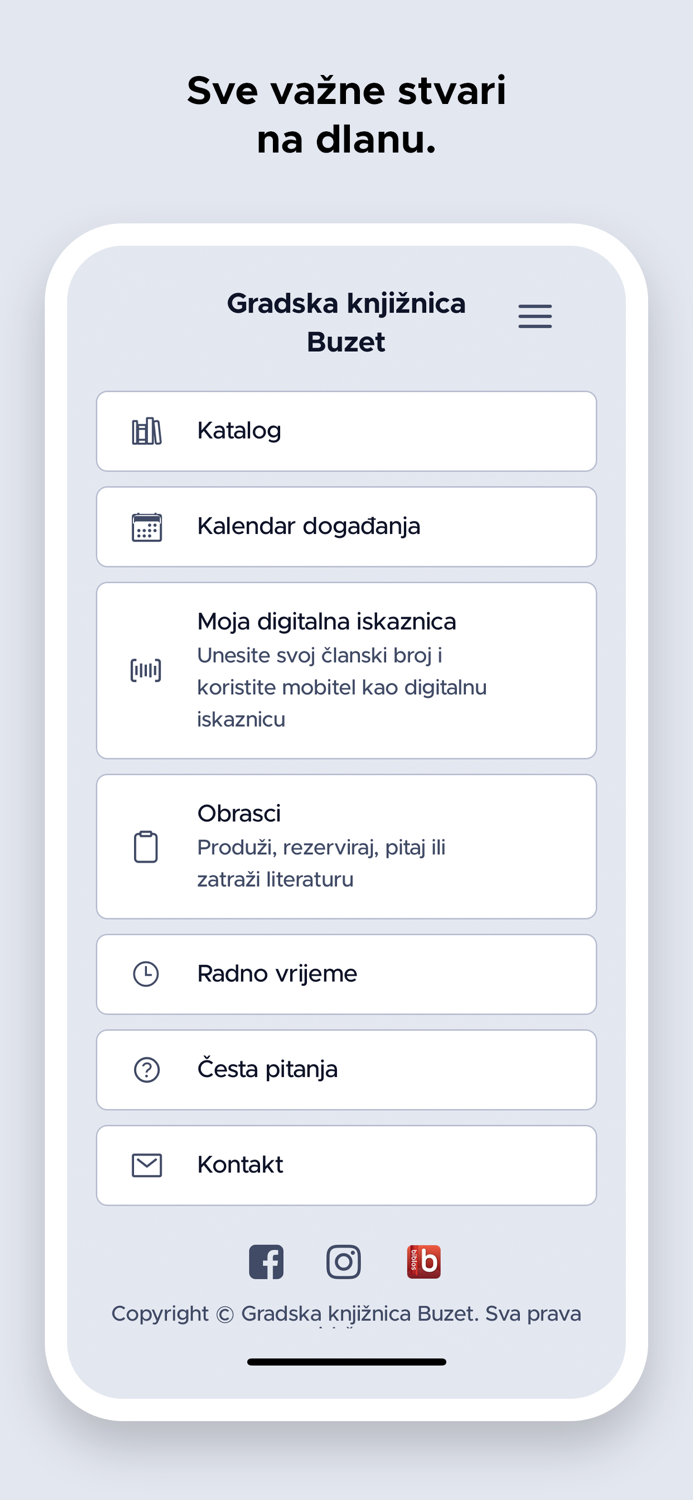The width and height of the screenshot is (693, 1500).
Task: Tap the copyright notice text
Action: point(346,1314)
